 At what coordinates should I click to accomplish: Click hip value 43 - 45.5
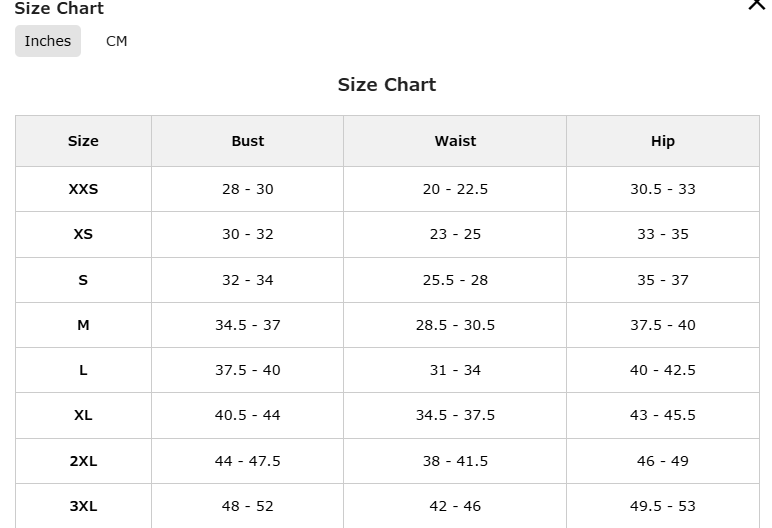pyautogui.click(x=663, y=415)
